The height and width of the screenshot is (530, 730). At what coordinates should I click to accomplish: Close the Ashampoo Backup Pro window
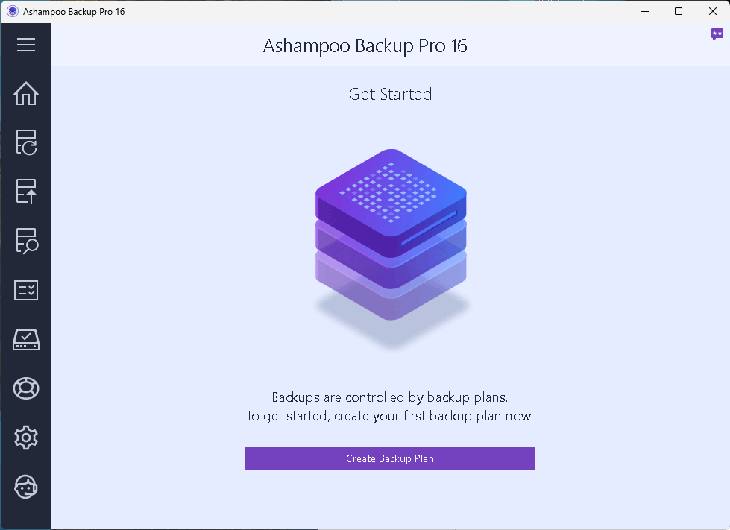[712, 11]
